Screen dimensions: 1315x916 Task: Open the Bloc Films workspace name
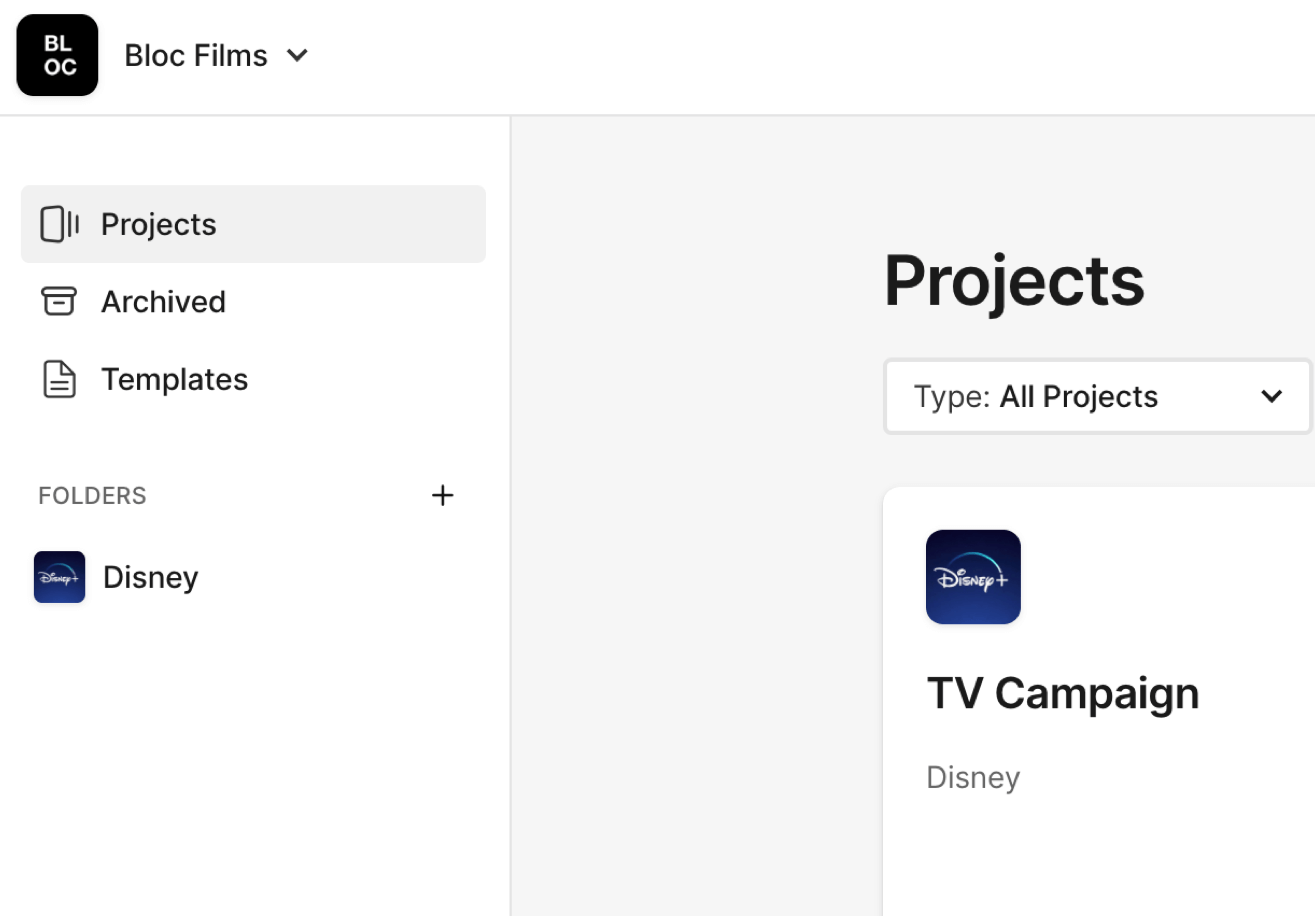pyautogui.click(x=196, y=56)
